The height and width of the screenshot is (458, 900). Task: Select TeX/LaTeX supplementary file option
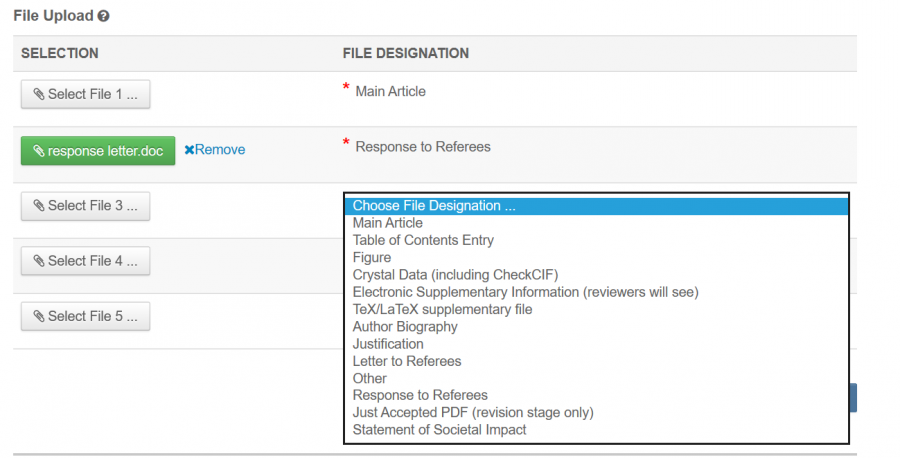442,309
